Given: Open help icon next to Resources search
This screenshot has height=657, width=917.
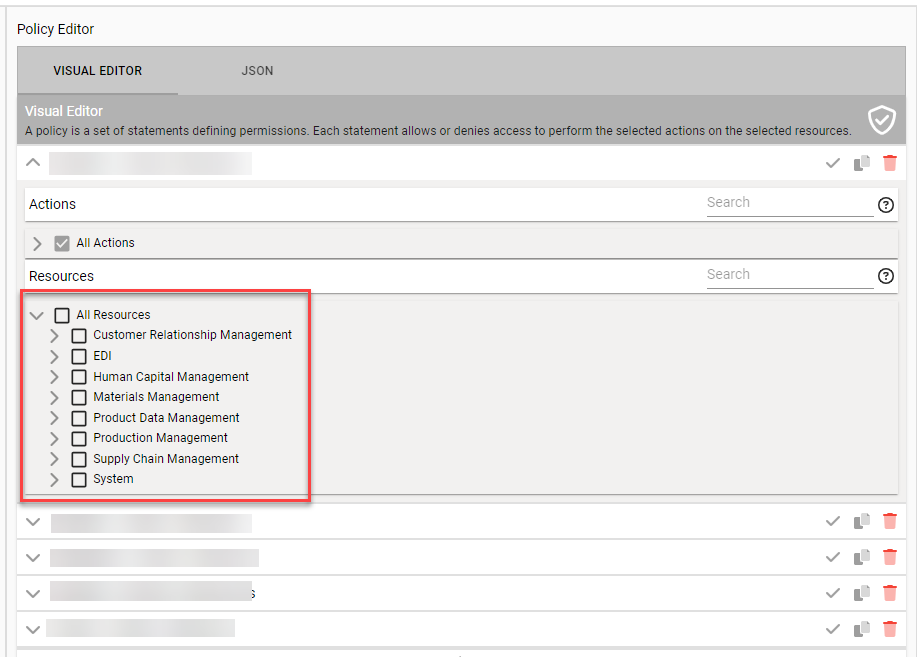Looking at the screenshot, I should (885, 277).
